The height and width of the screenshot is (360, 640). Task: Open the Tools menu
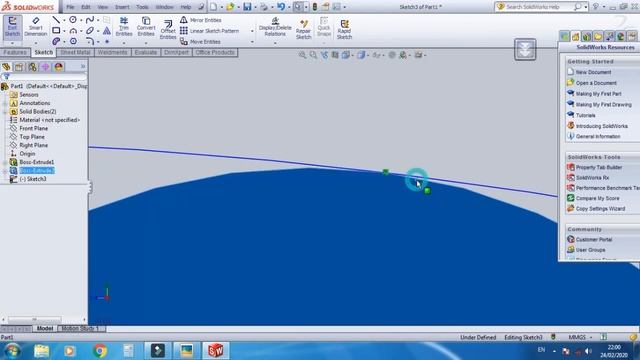click(142, 7)
